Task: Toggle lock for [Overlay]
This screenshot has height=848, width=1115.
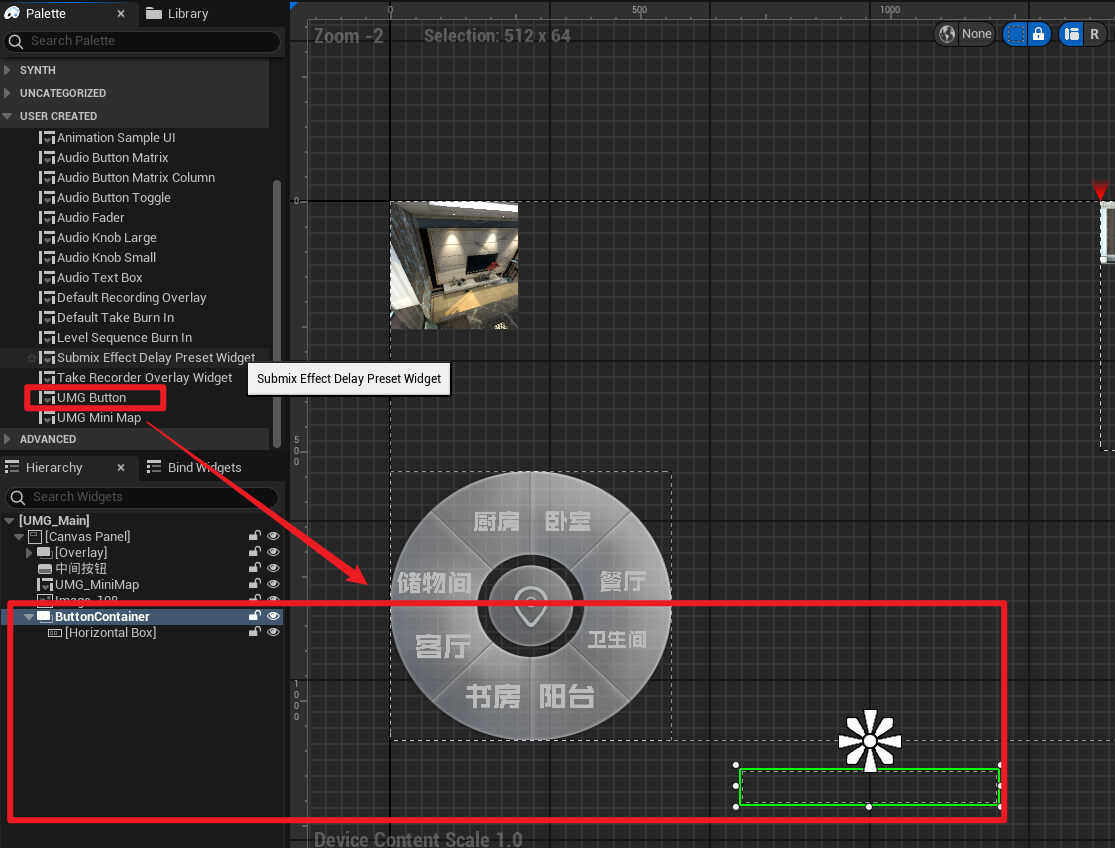Action: 255,552
